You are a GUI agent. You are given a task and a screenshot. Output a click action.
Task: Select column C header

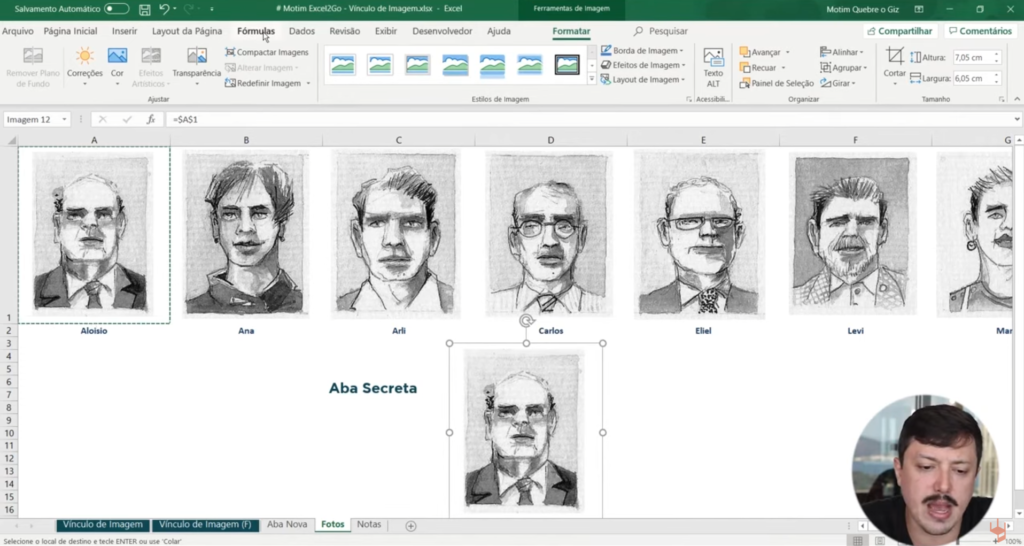point(398,140)
